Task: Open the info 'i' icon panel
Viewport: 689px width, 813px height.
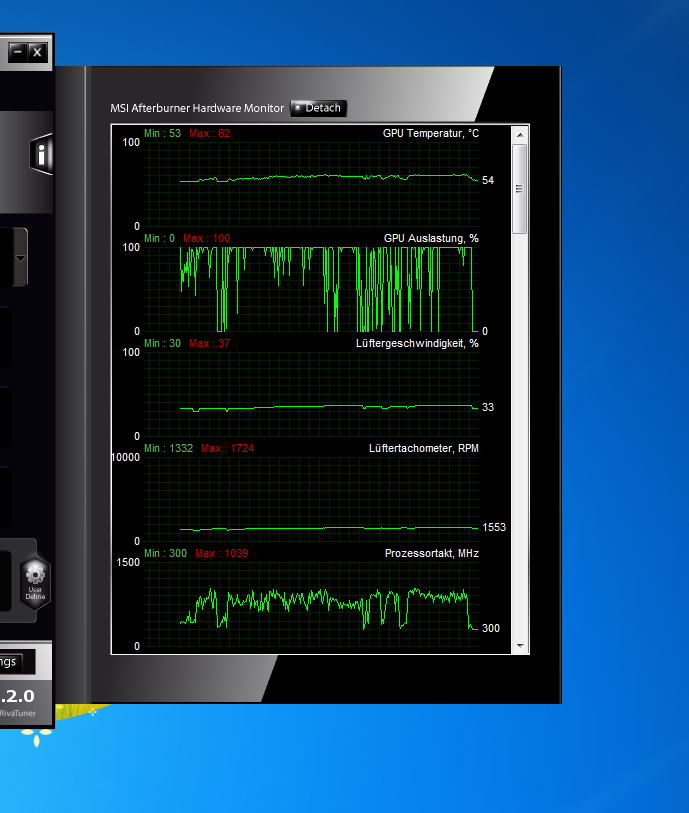Action: (42, 154)
